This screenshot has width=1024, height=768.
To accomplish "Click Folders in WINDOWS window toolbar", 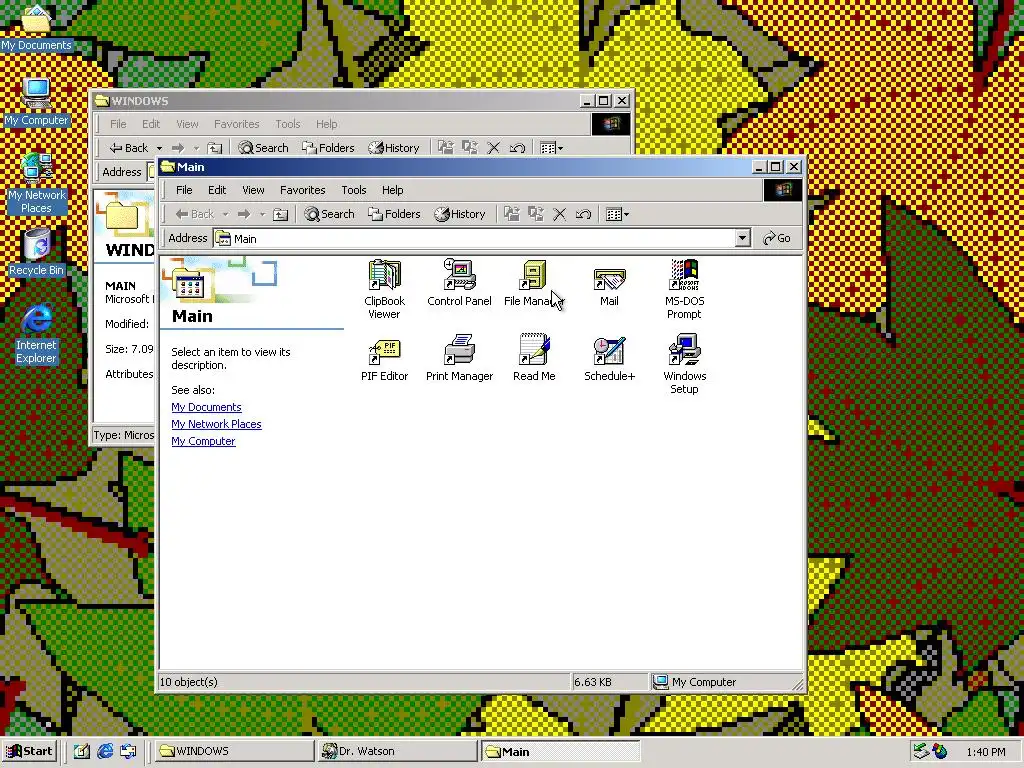I will coord(328,148).
